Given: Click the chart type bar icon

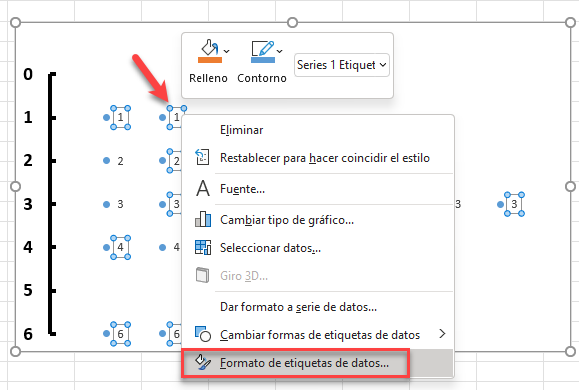Looking at the screenshot, I should point(203,219).
